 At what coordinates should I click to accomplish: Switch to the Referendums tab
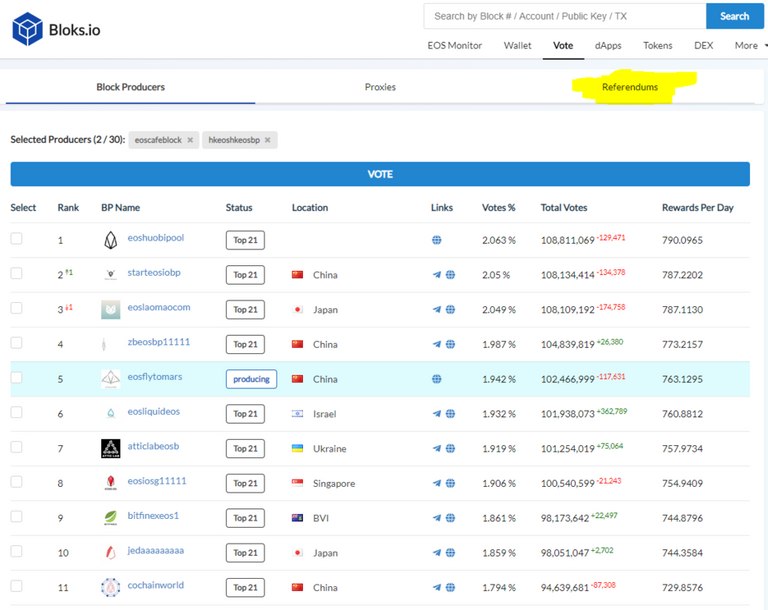pos(630,87)
